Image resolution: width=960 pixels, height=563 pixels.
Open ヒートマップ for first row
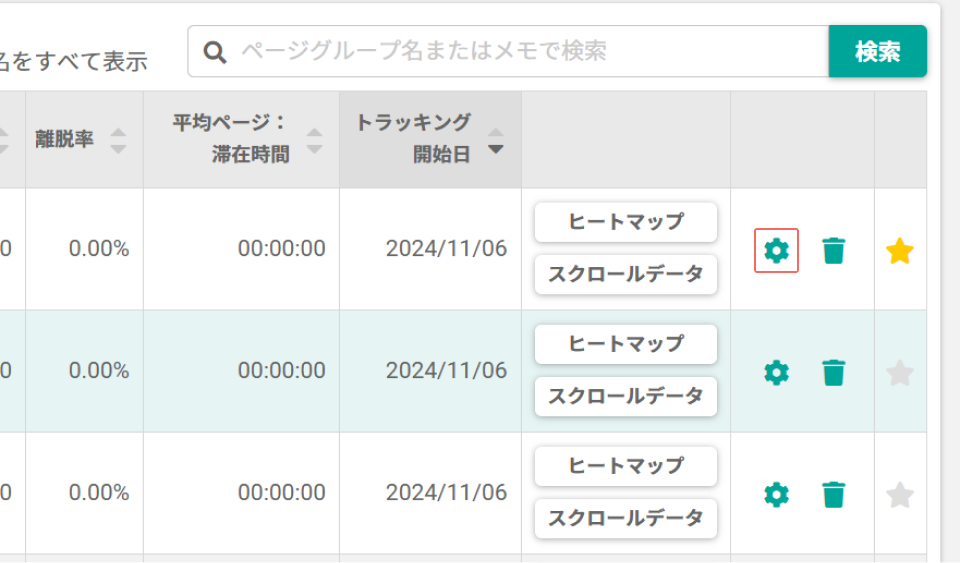click(x=626, y=222)
